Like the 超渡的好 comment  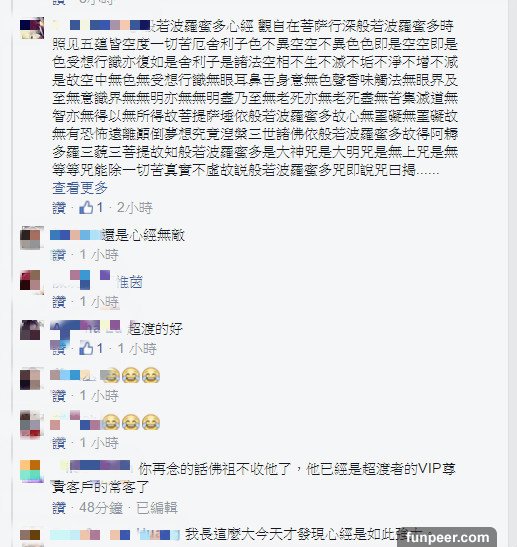pyautogui.click(x=59, y=349)
